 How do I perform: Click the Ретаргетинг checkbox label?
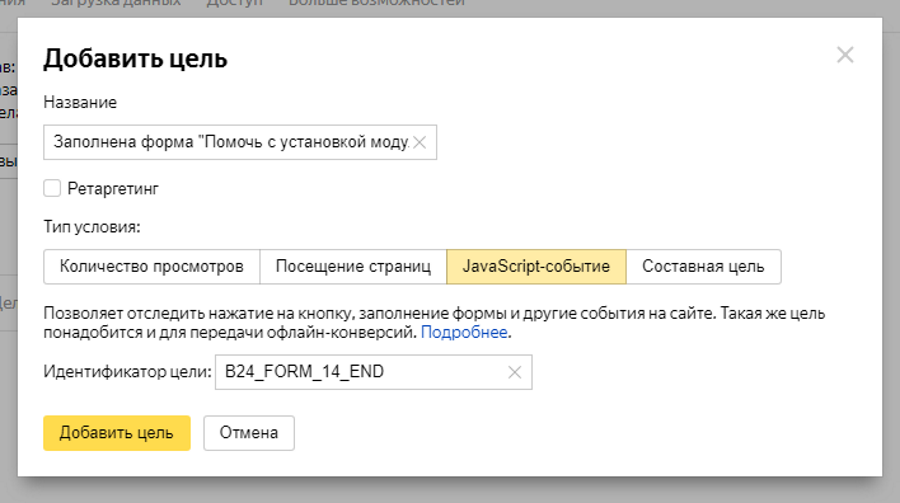[113, 188]
